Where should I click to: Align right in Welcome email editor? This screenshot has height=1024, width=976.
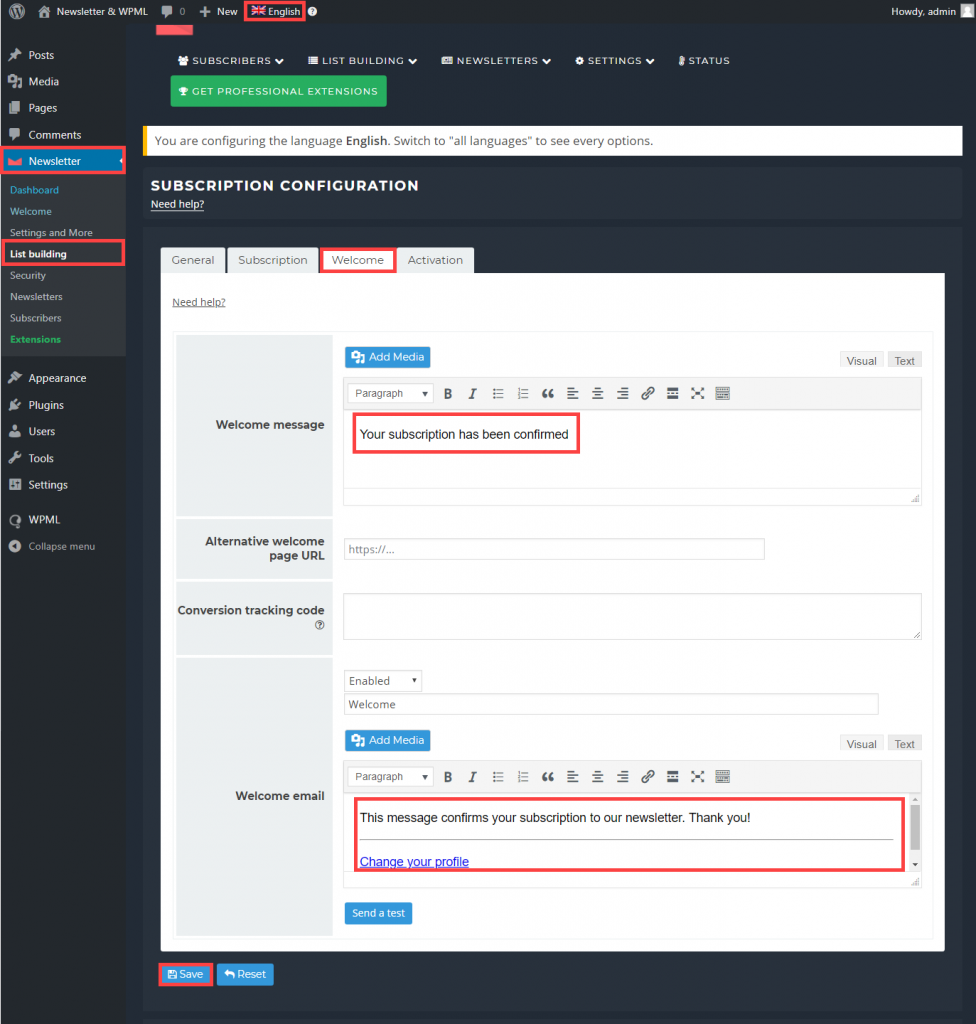coord(623,776)
